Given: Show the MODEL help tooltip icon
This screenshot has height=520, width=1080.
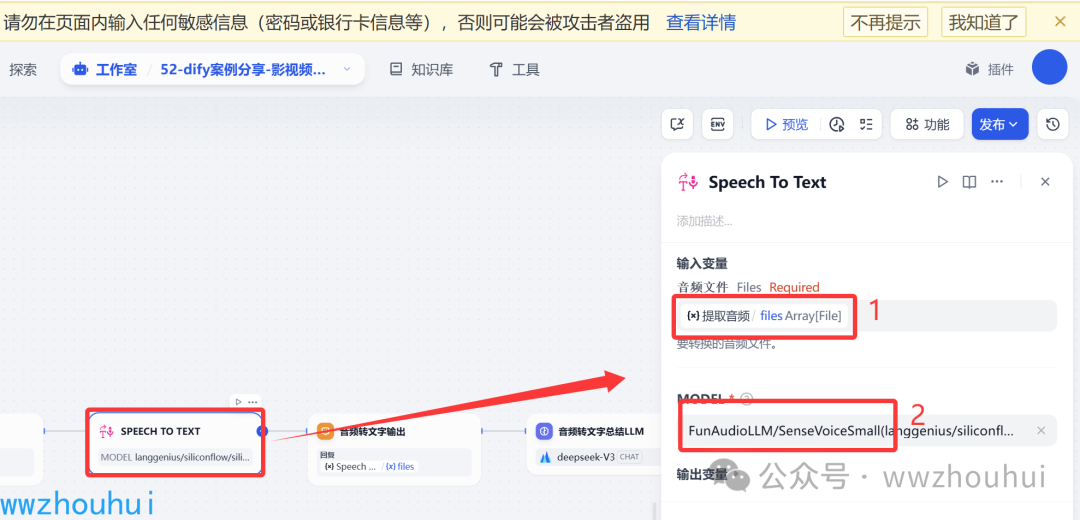Looking at the screenshot, I should click(747, 399).
